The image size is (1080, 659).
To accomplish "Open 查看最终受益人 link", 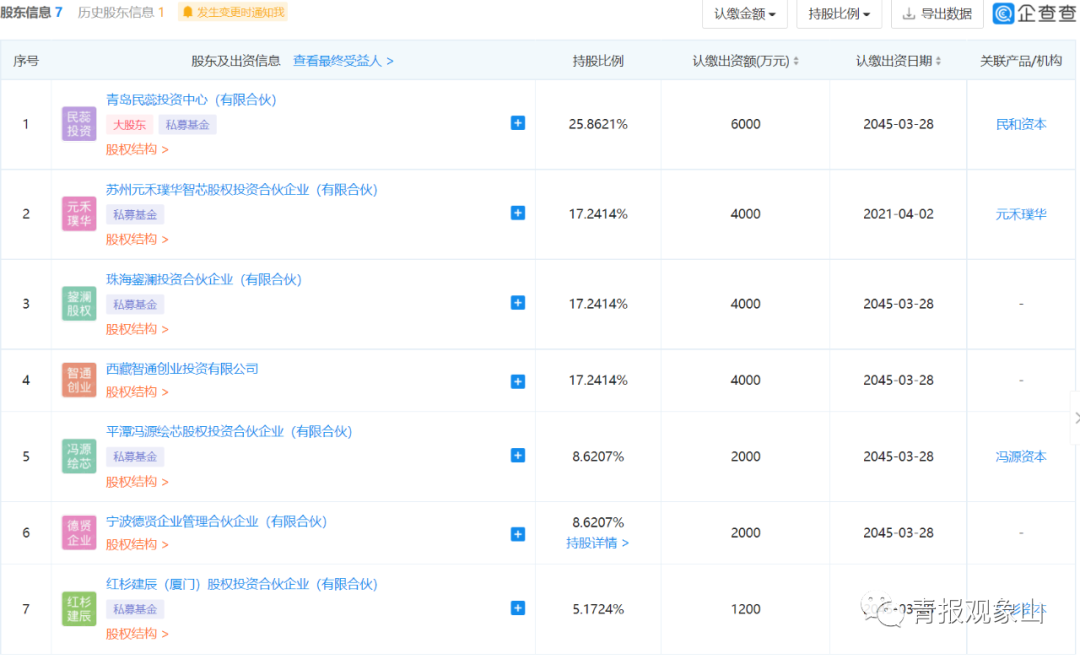I will (343, 61).
